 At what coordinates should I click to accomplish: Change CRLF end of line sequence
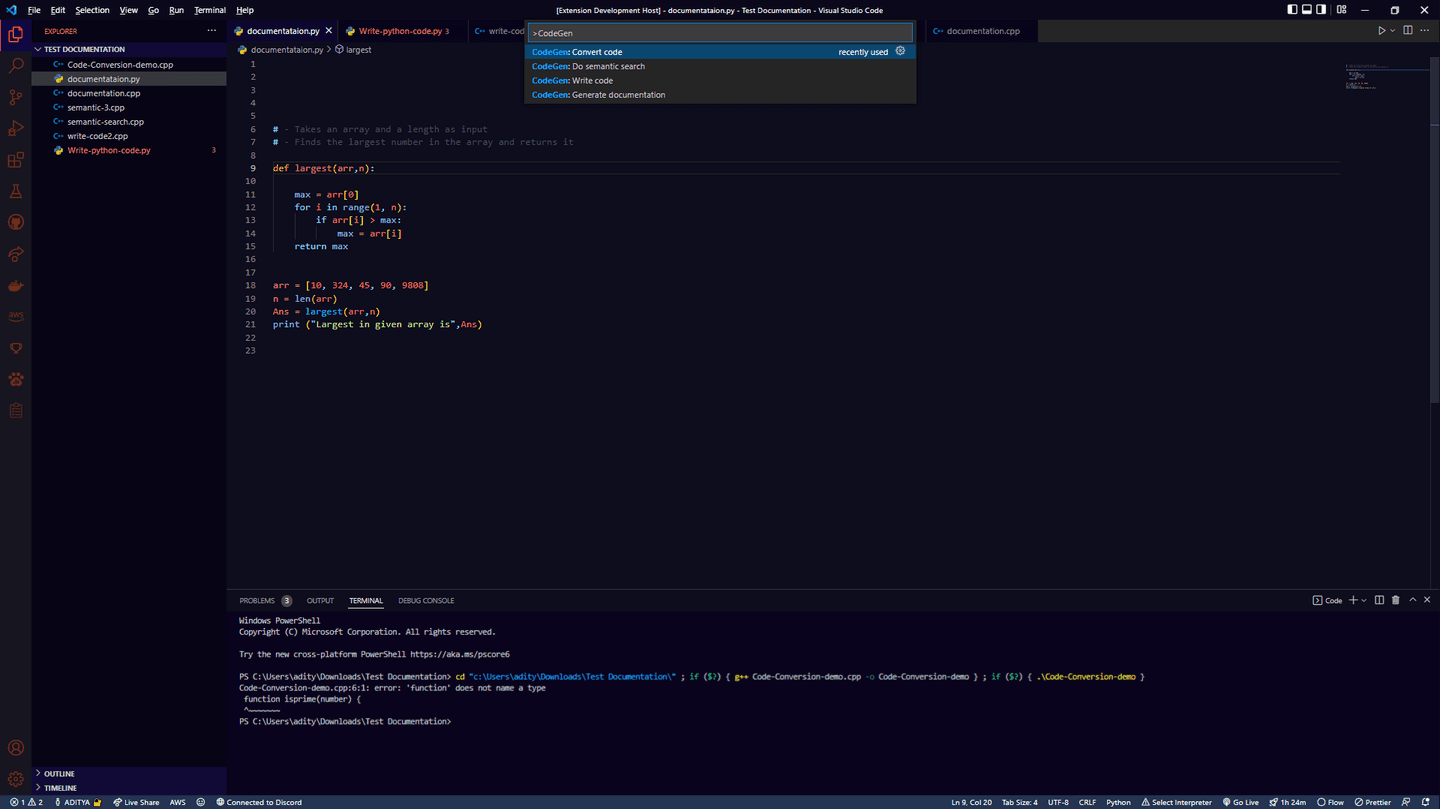point(1087,802)
